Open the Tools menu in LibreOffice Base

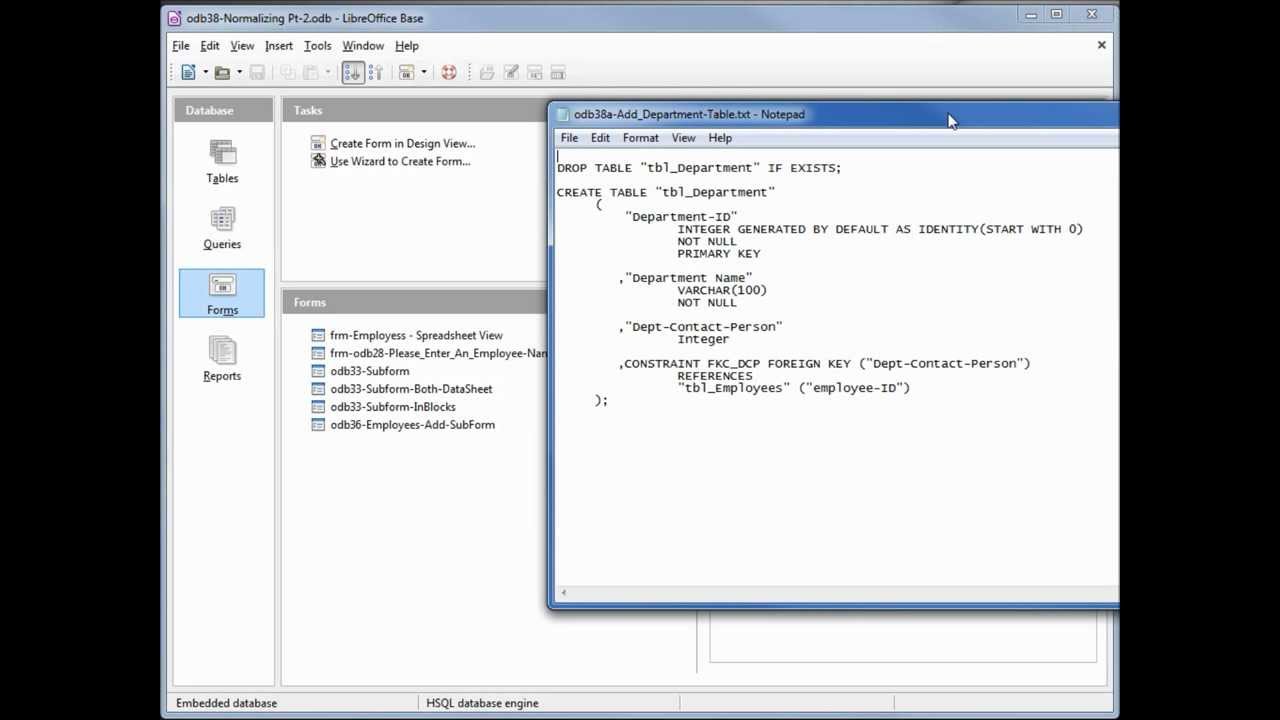click(318, 46)
